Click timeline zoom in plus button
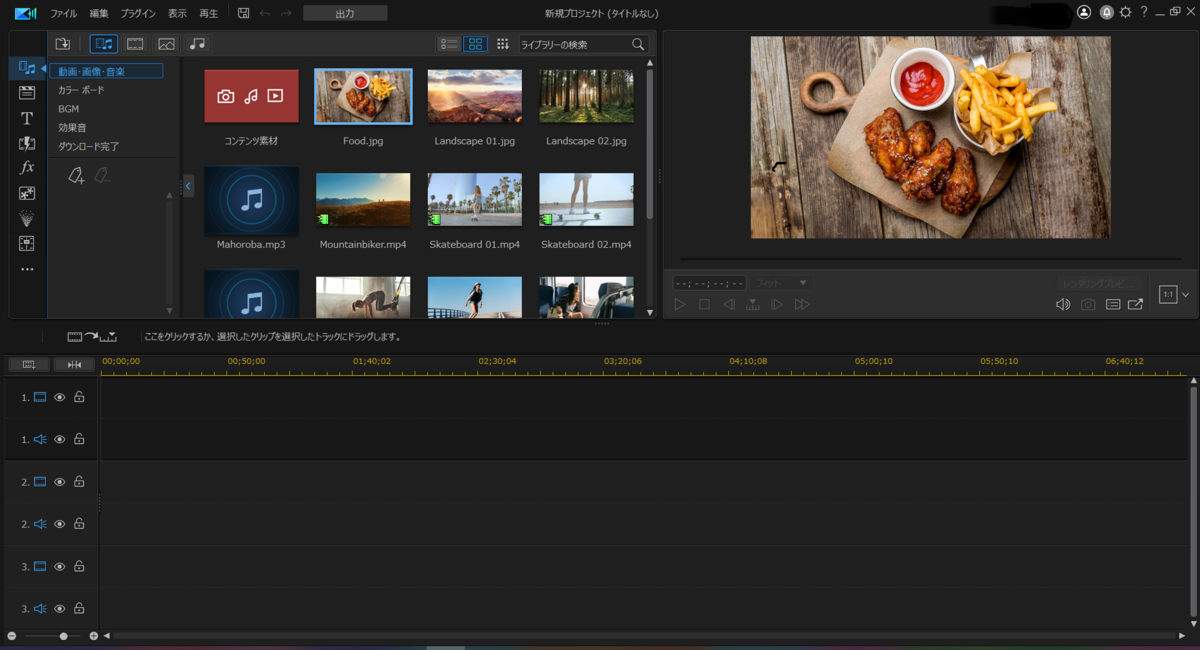The image size is (1200, 650). [x=94, y=636]
